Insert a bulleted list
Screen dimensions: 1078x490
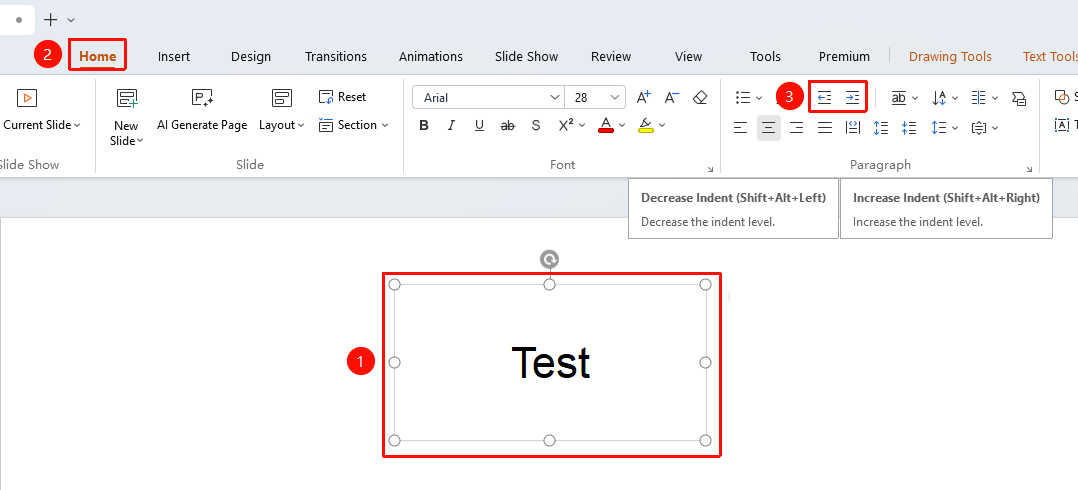[x=742, y=98]
